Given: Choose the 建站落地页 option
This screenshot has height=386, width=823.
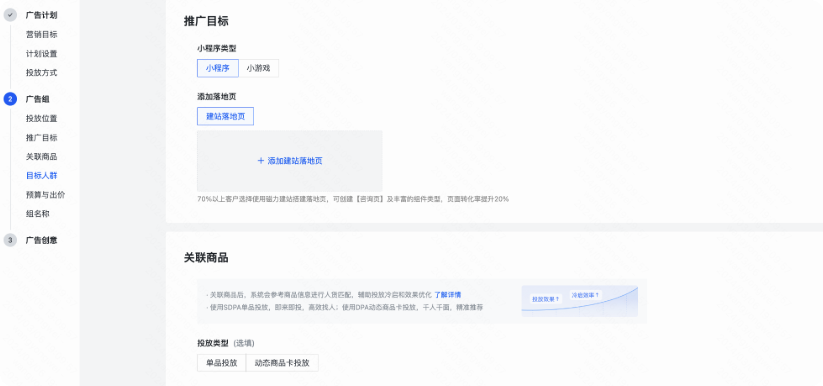Looking at the screenshot, I should (x=225, y=116).
